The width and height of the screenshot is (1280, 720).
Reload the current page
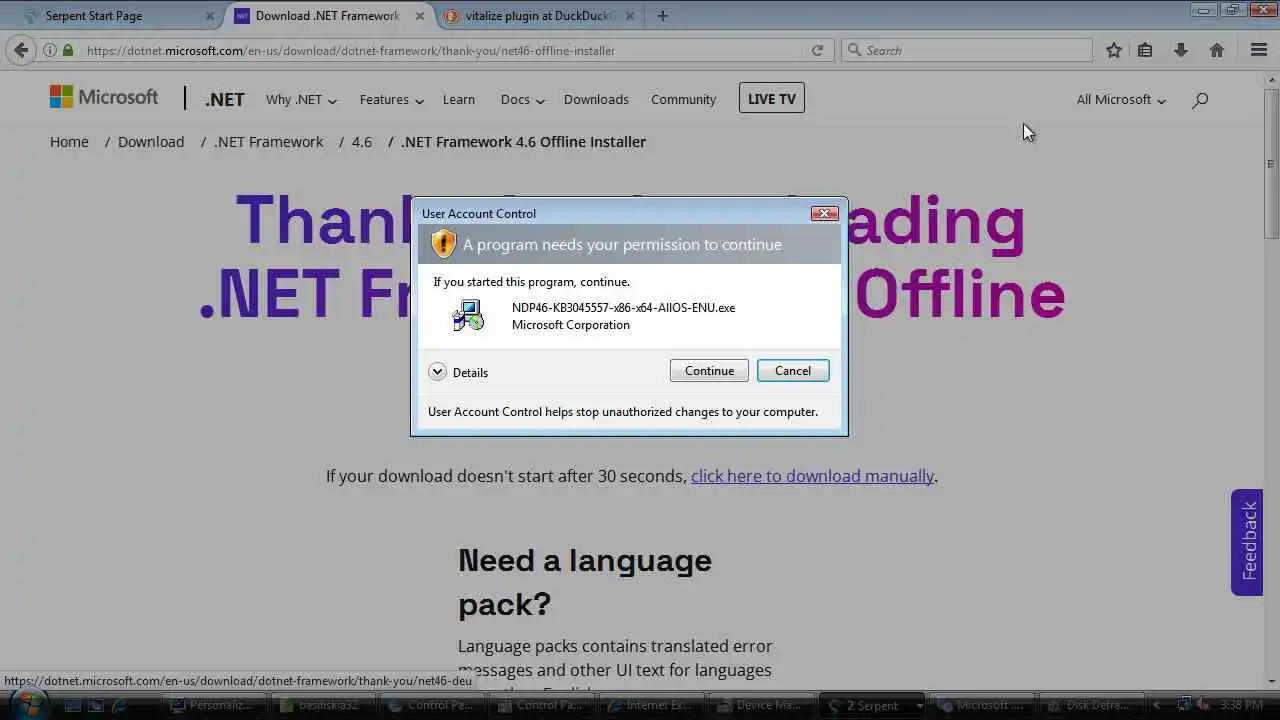click(x=817, y=50)
